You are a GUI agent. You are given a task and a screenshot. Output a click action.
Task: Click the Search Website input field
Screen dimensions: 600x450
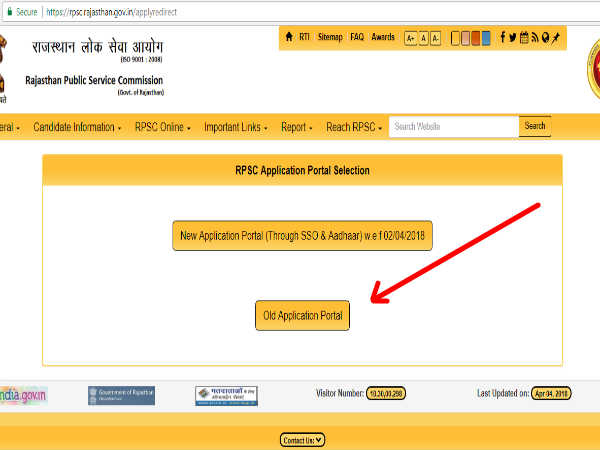454,126
